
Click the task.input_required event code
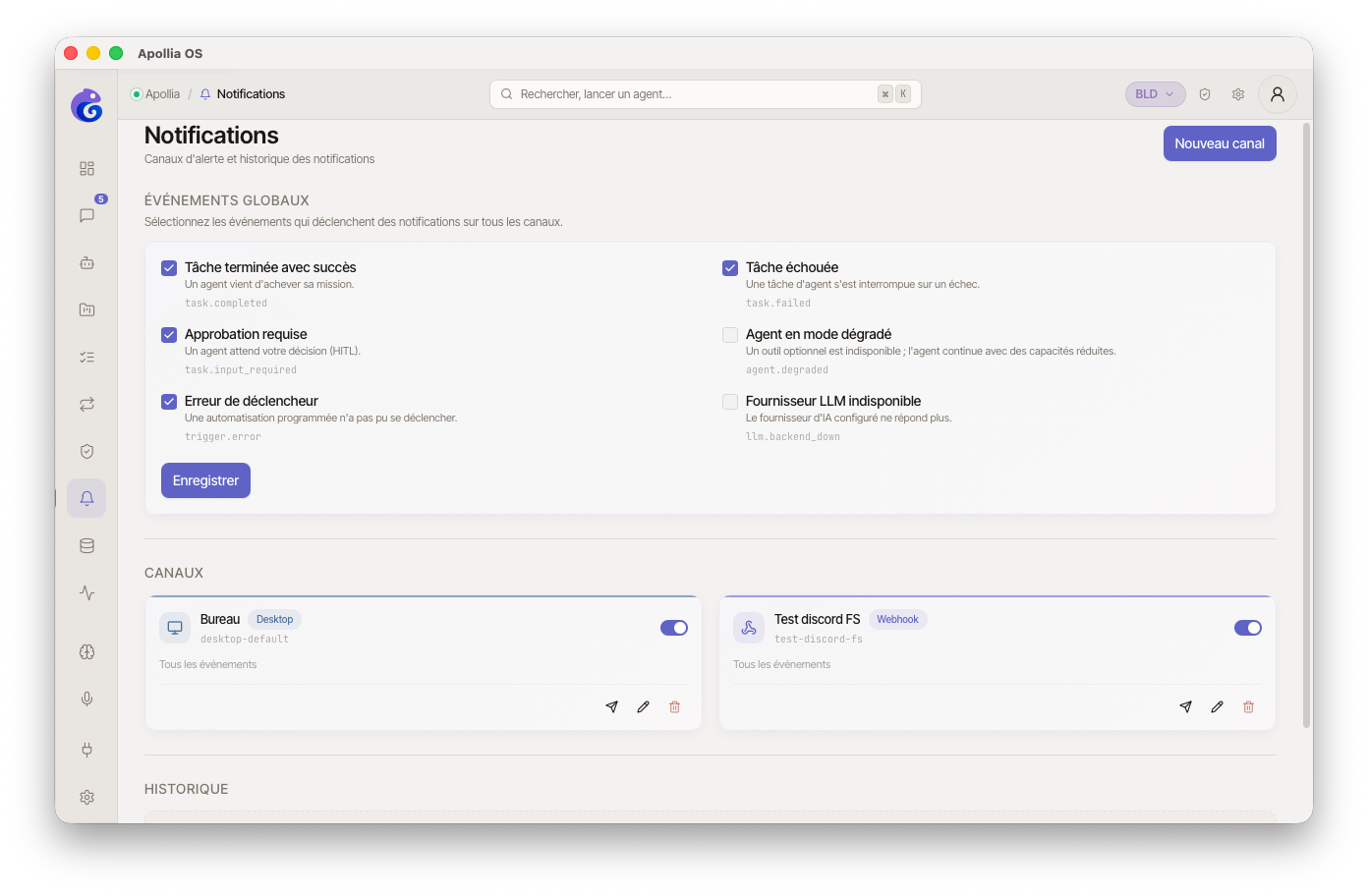pos(241,370)
